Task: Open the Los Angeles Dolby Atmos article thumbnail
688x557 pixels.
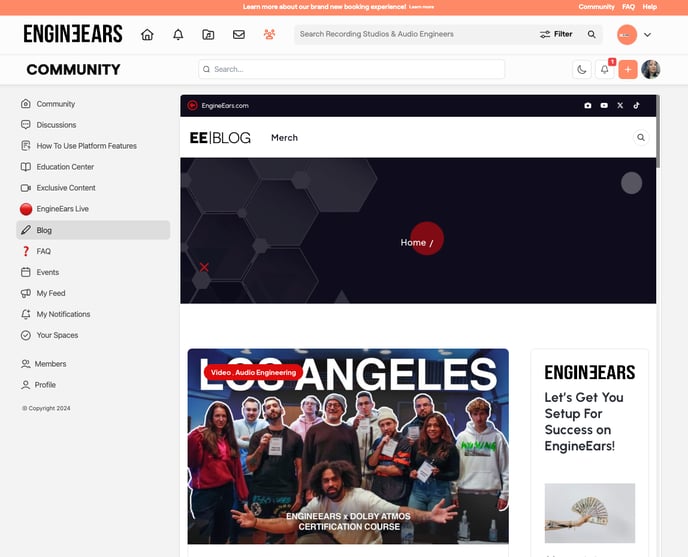Action: point(348,446)
